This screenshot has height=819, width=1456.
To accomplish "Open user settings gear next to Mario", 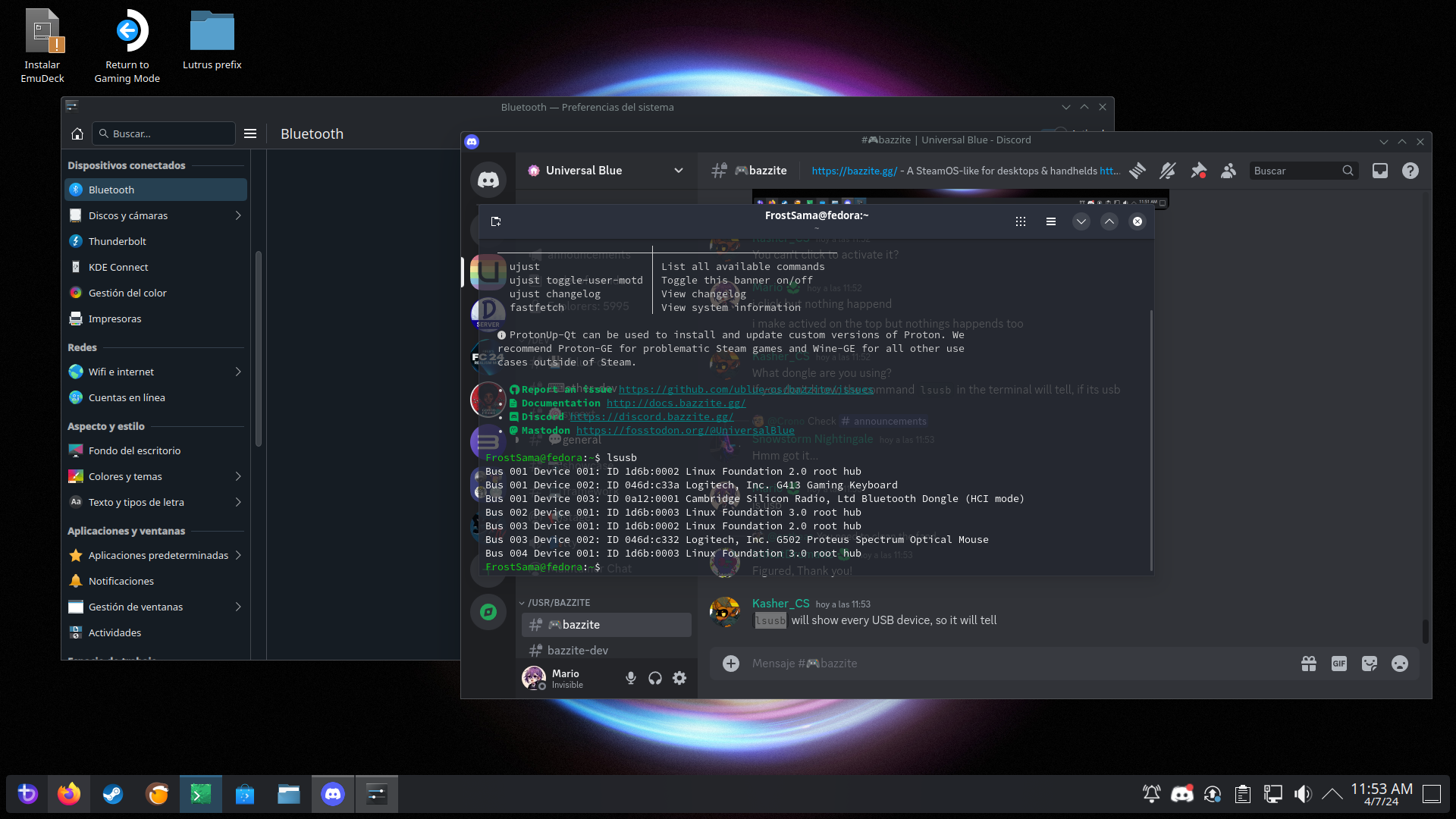I will pyautogui.click(x=679, y=678).
